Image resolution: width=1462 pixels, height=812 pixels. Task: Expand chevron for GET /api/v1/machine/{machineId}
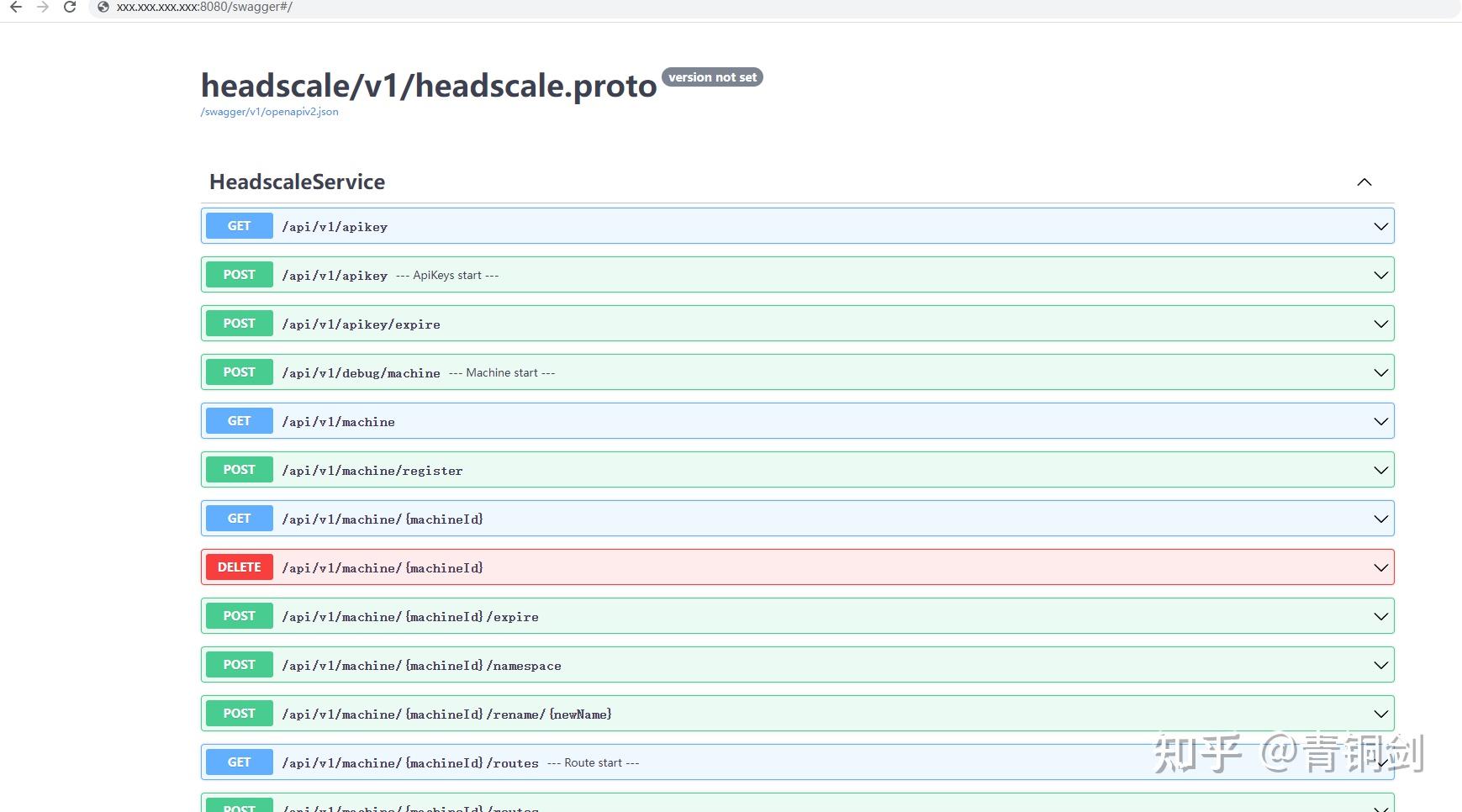point(1380,519)
